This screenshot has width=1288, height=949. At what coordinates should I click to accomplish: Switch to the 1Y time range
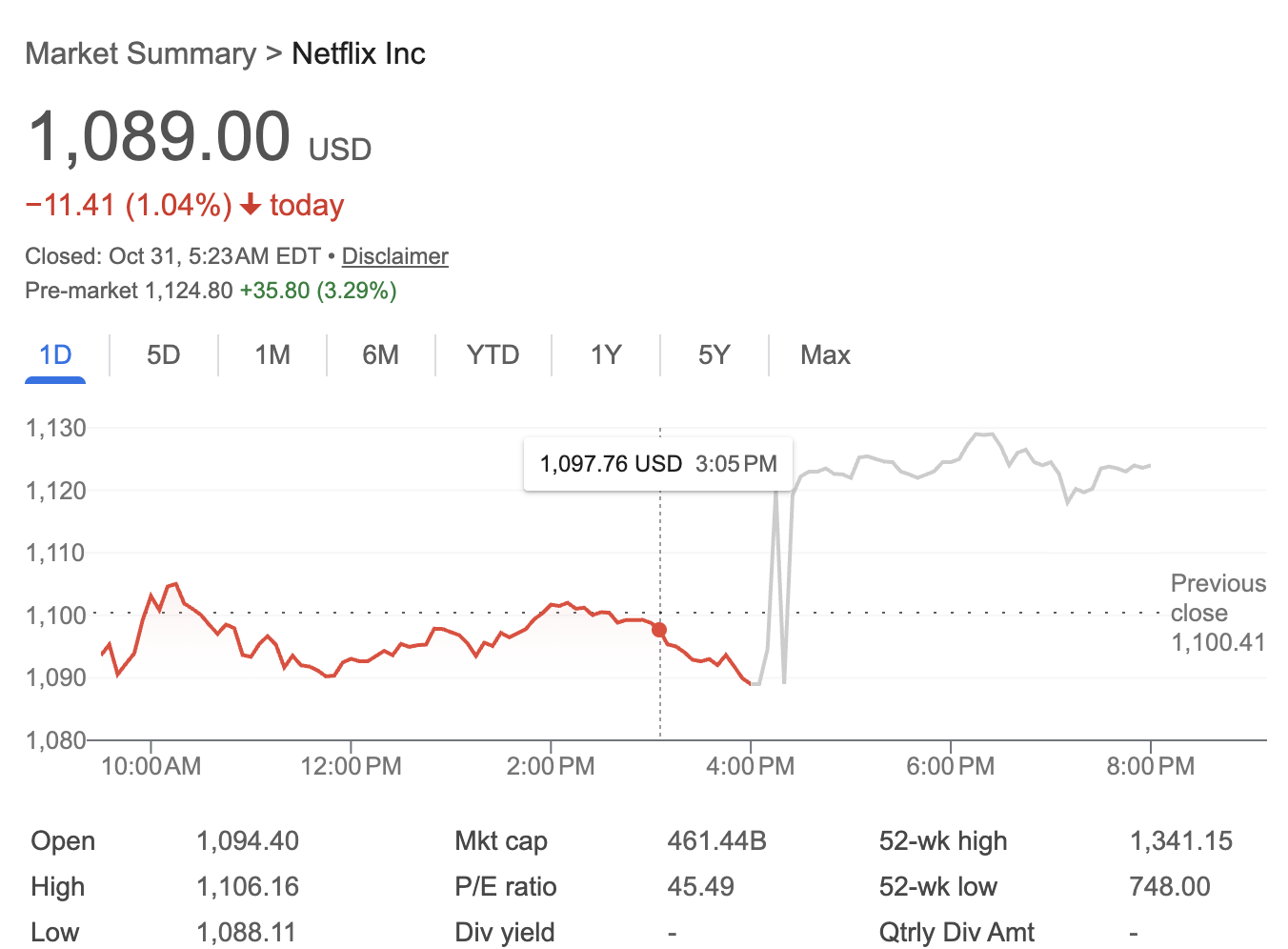tap(606, 354)
